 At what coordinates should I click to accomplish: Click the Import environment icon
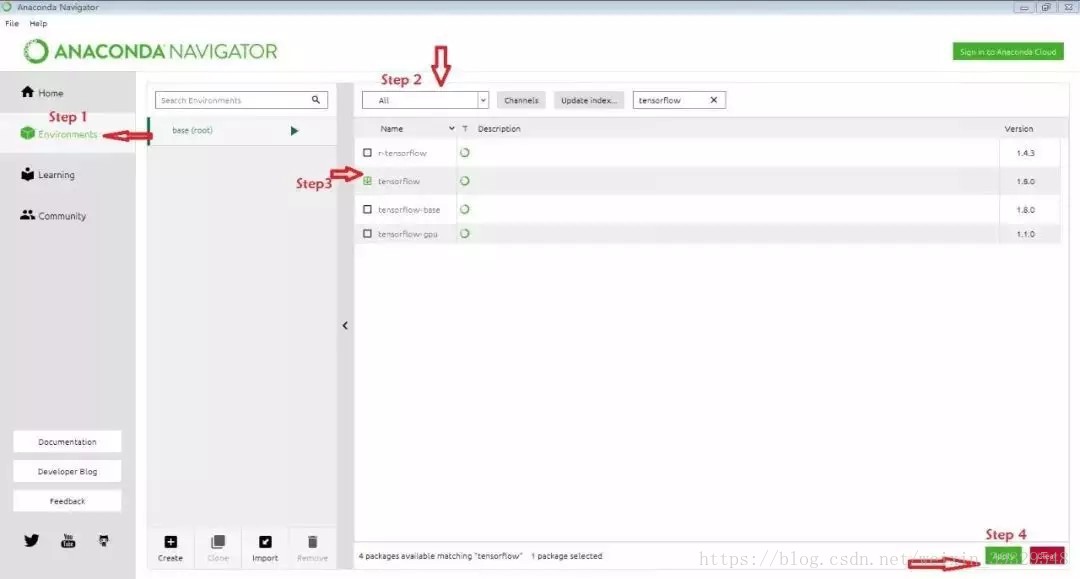click(265, 542)
